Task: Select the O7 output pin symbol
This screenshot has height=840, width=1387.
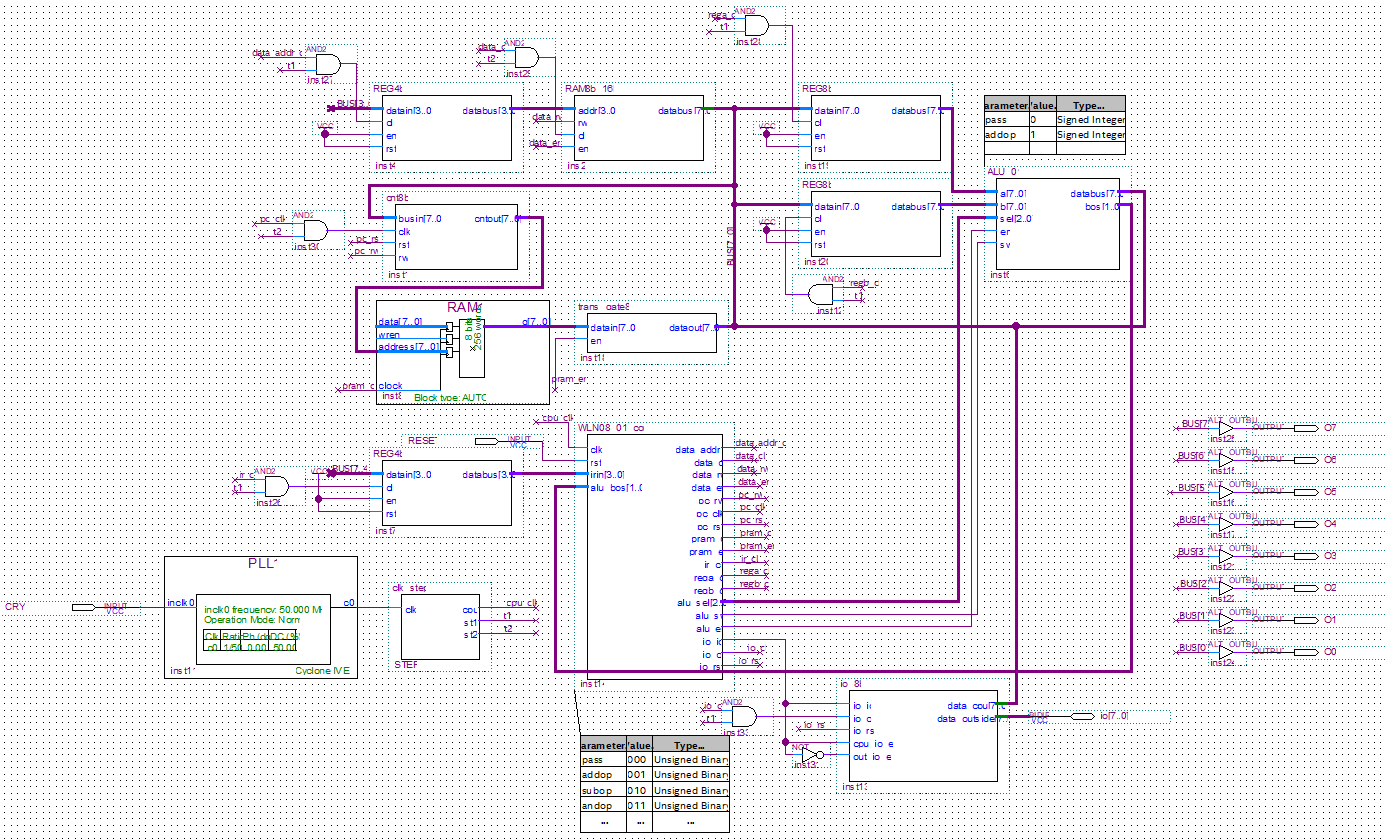Action: [1304, 428]
